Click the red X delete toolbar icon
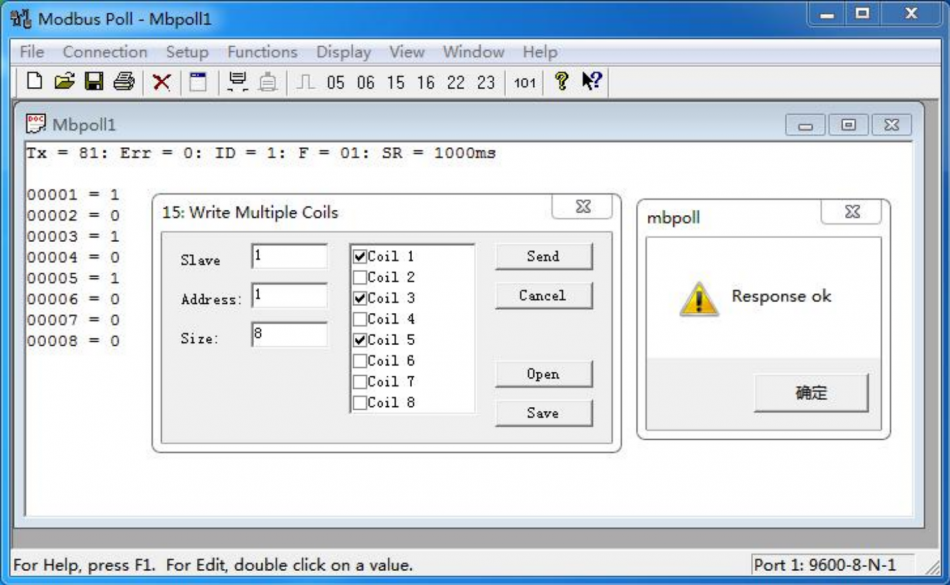The height and width of the screenshot is (585, 950). (x=161, y=82)
